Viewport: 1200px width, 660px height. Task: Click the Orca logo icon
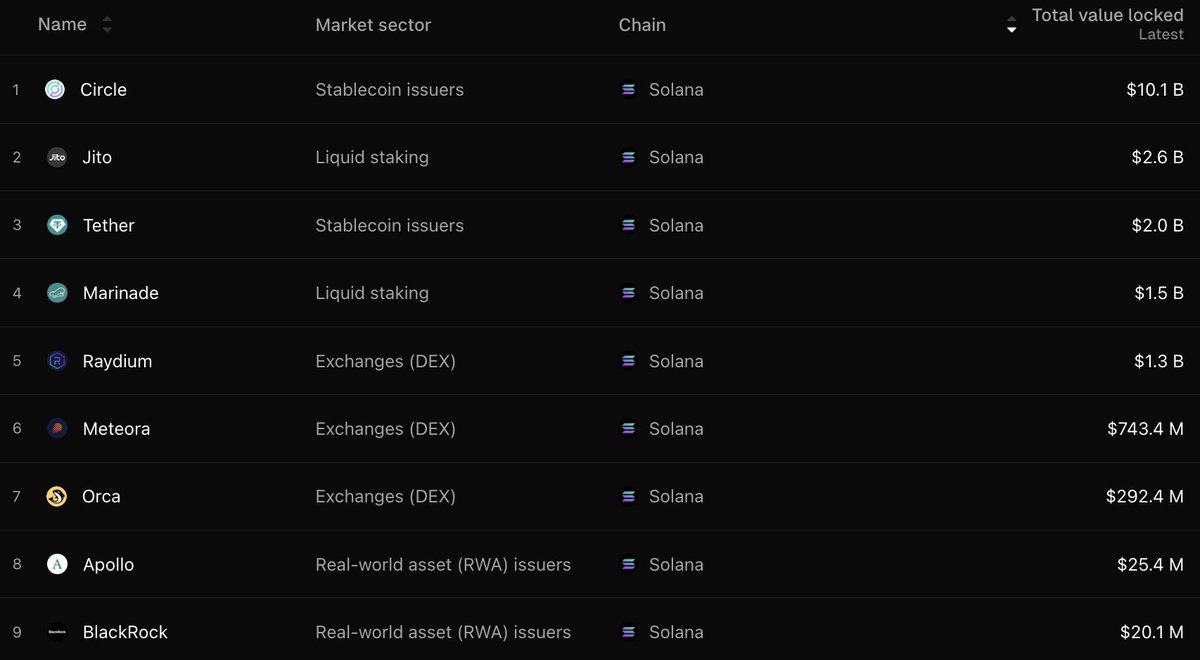[x=56, y=497]
